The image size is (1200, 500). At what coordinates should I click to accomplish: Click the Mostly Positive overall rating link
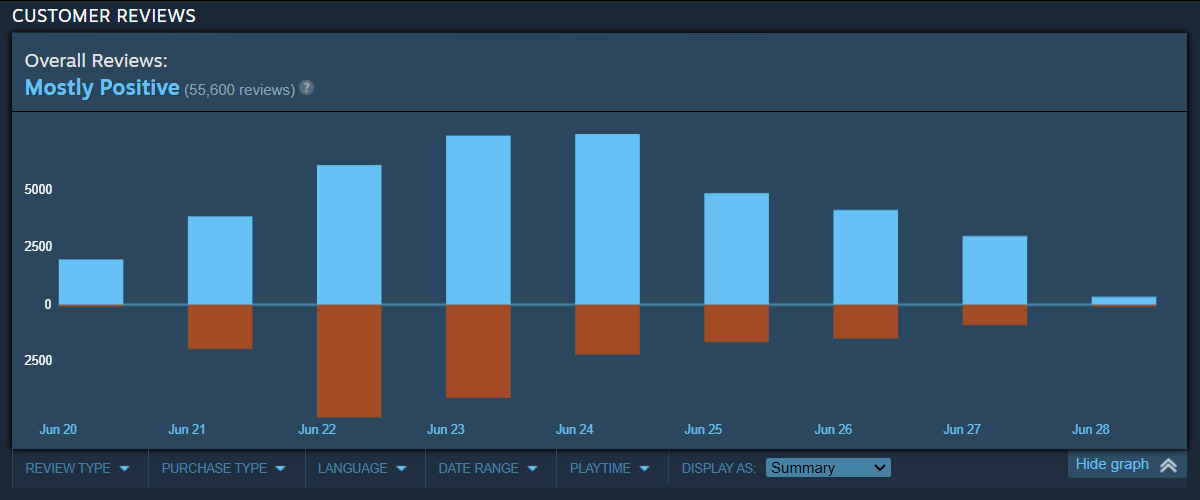(x=102, y=88)
